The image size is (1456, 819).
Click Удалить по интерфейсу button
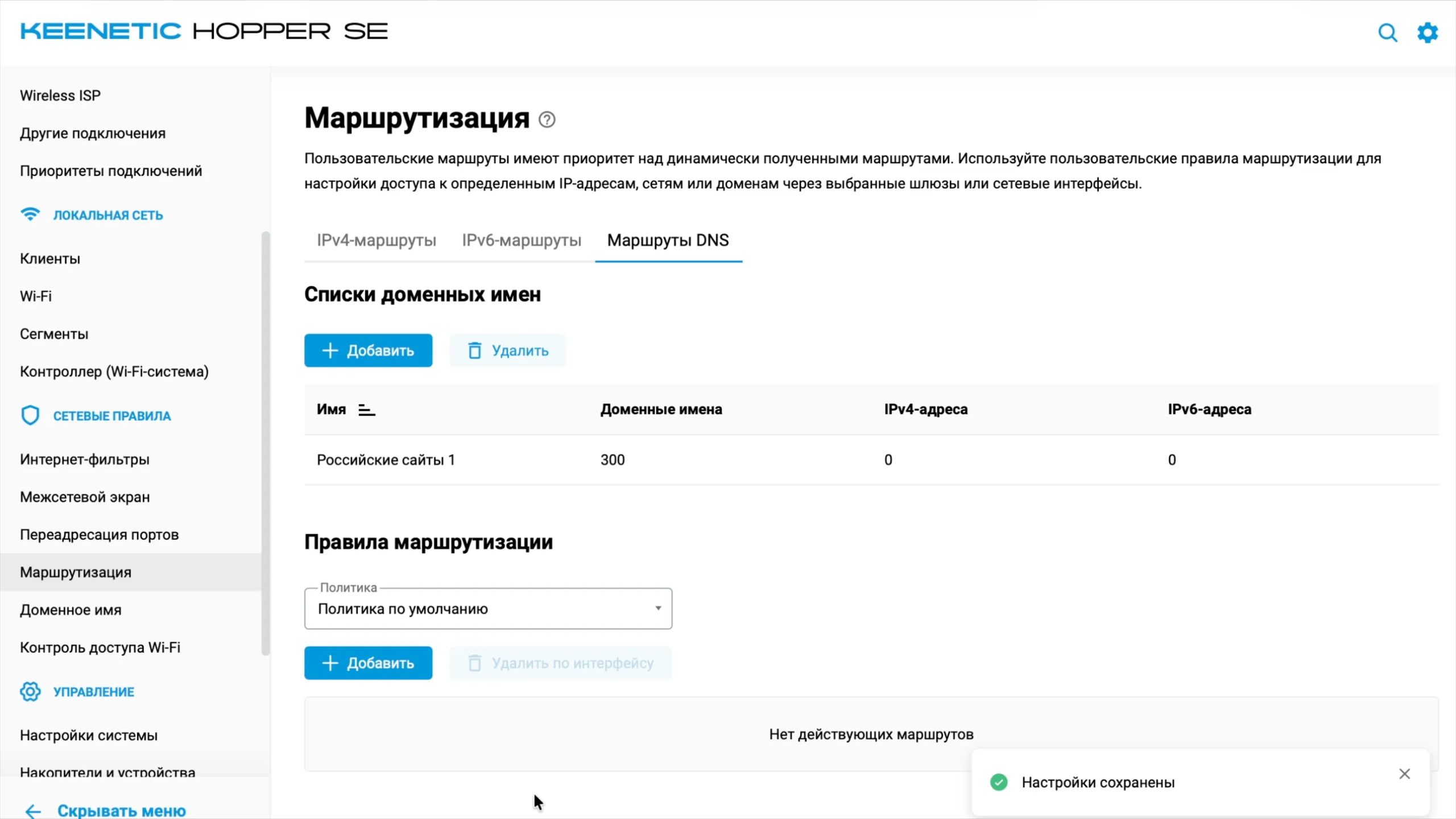click(x=560, y=663)
